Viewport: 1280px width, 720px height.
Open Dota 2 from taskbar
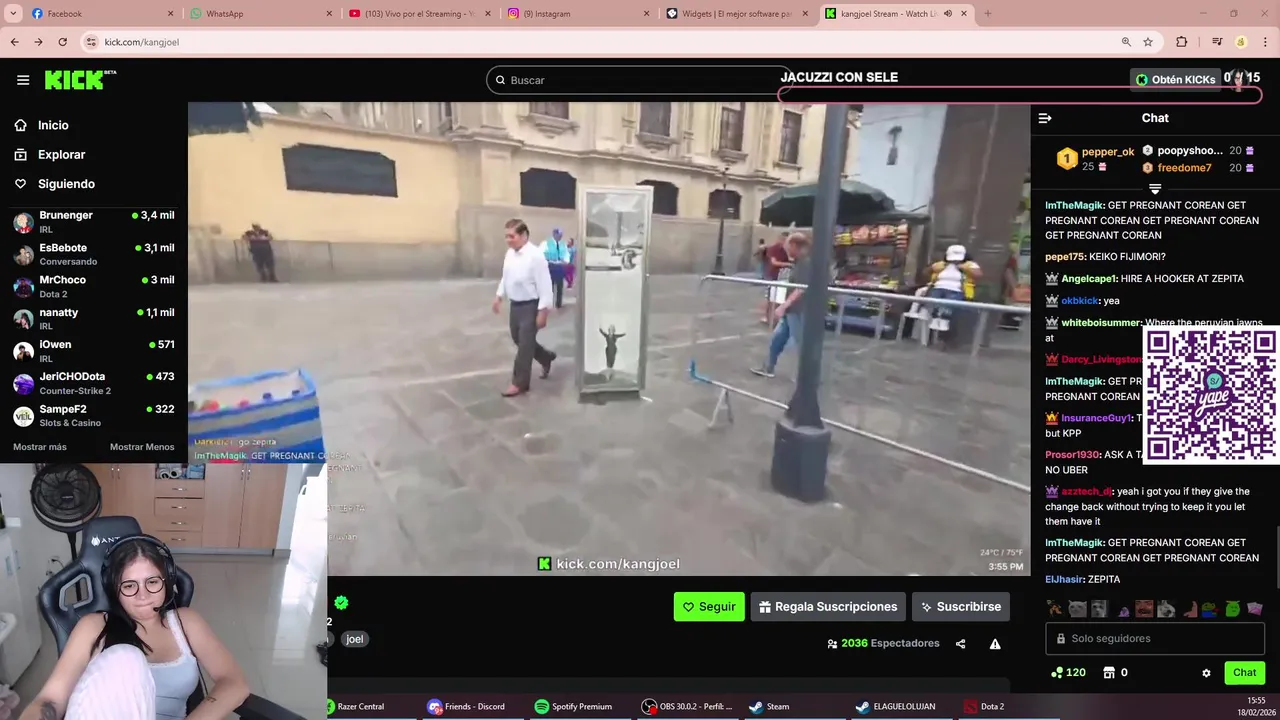(984, 707)
